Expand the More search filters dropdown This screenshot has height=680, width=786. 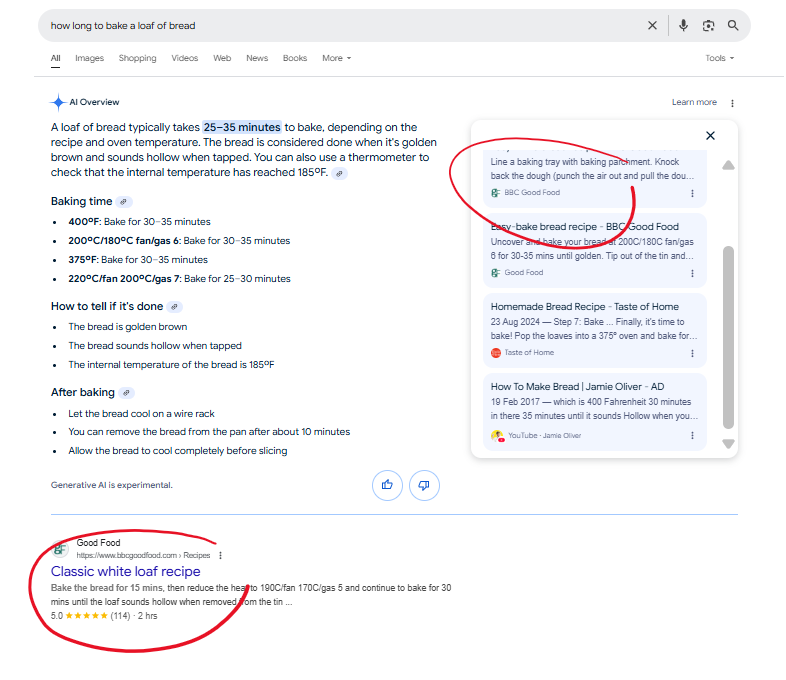tap(336, 58)
